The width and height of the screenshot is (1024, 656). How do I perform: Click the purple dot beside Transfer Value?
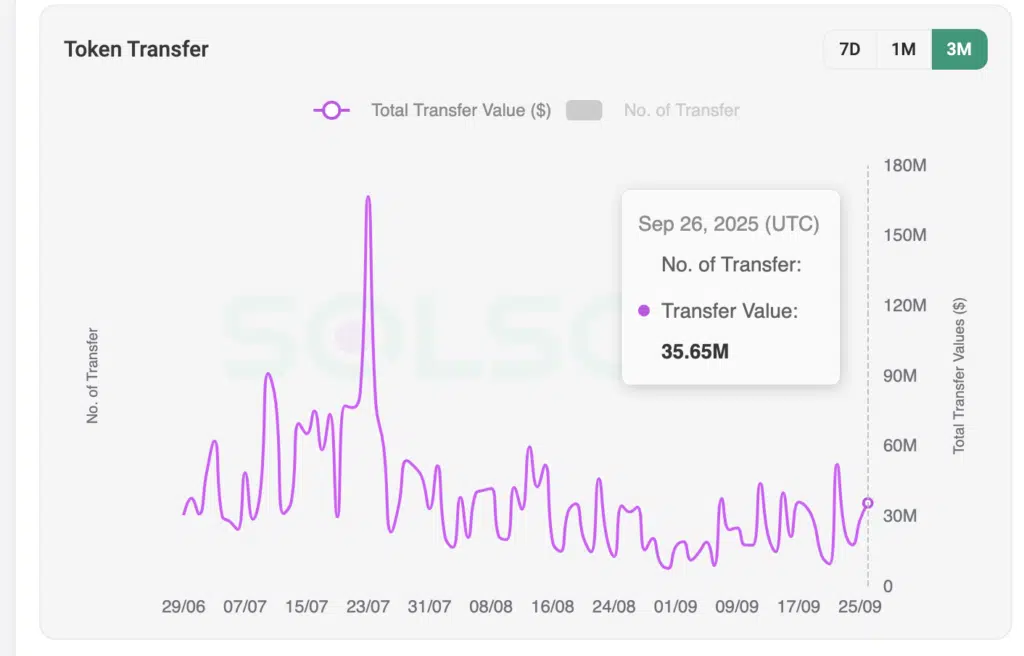click(x=645, y=312)
